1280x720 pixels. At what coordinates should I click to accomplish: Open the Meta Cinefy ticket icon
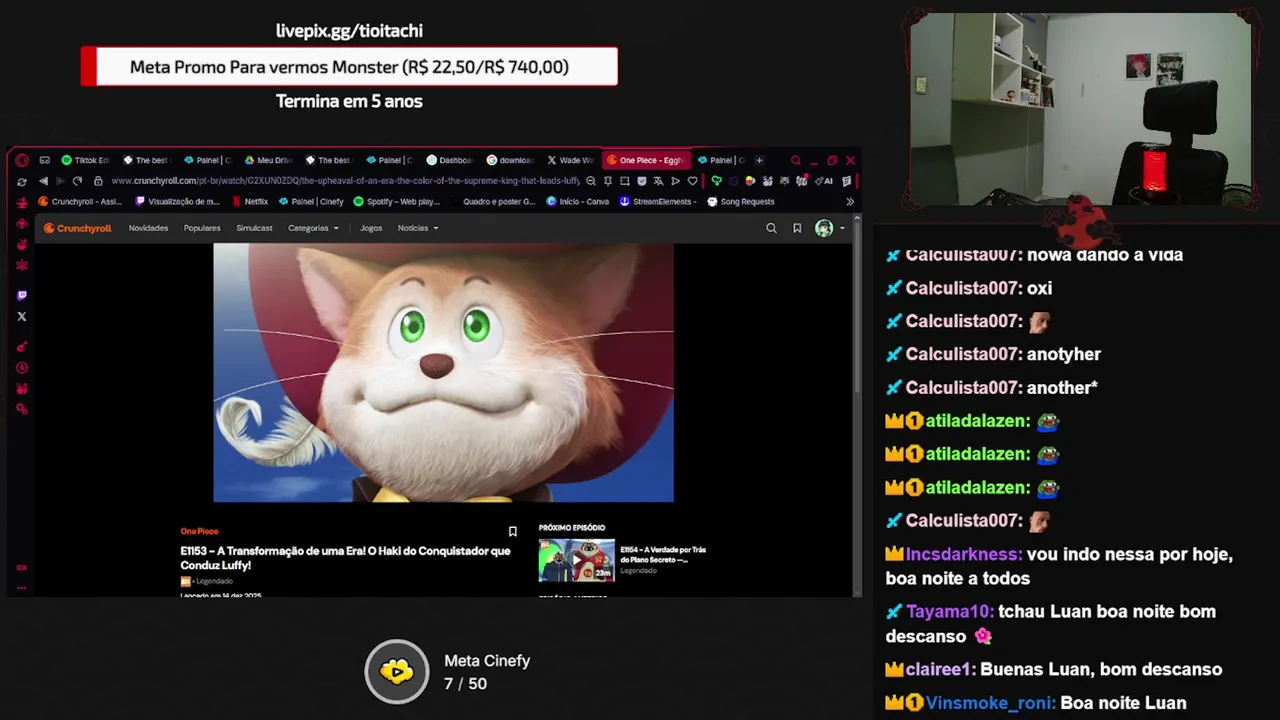coord(397,671)
